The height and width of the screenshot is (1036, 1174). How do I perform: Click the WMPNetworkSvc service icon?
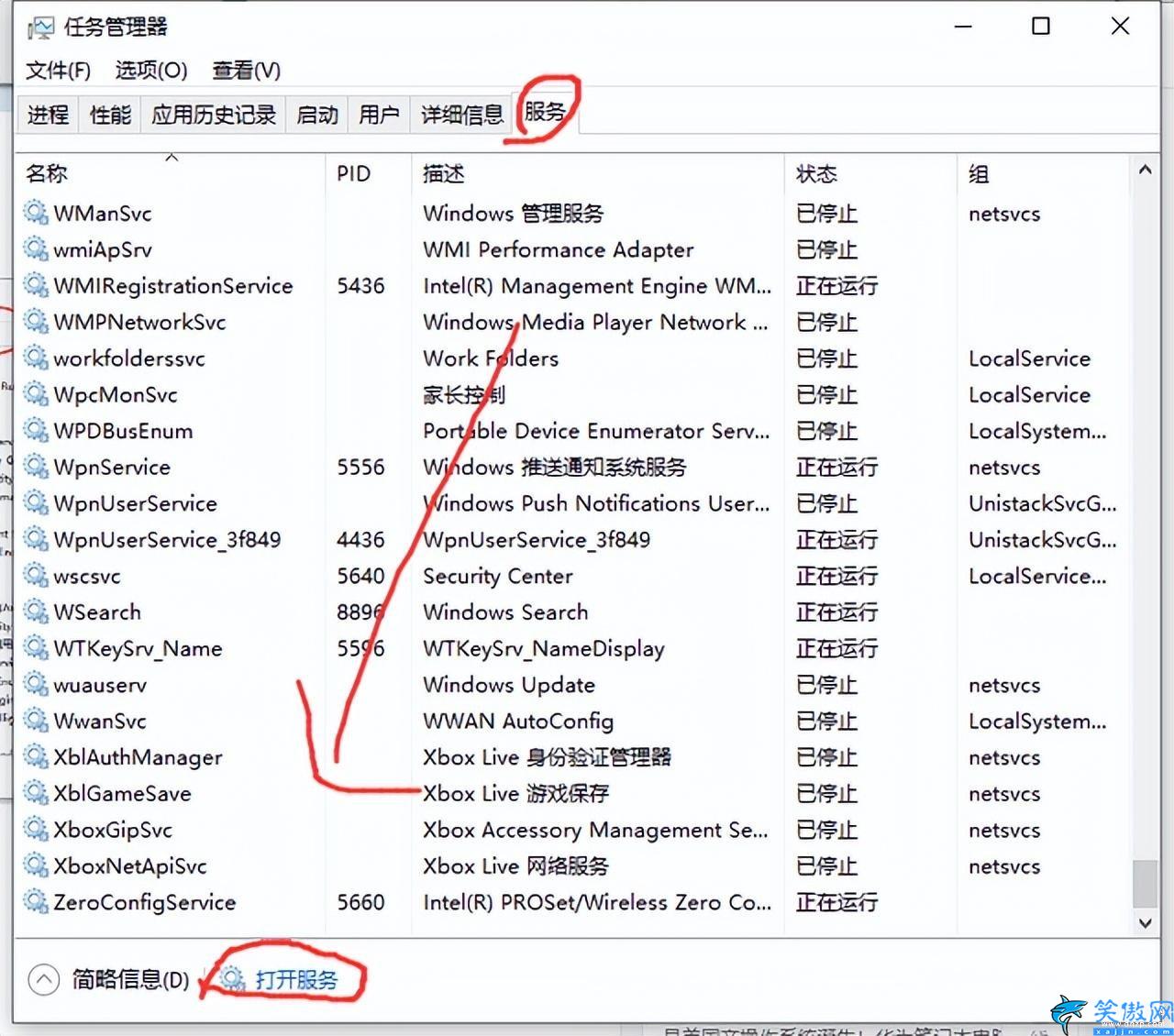36,322
